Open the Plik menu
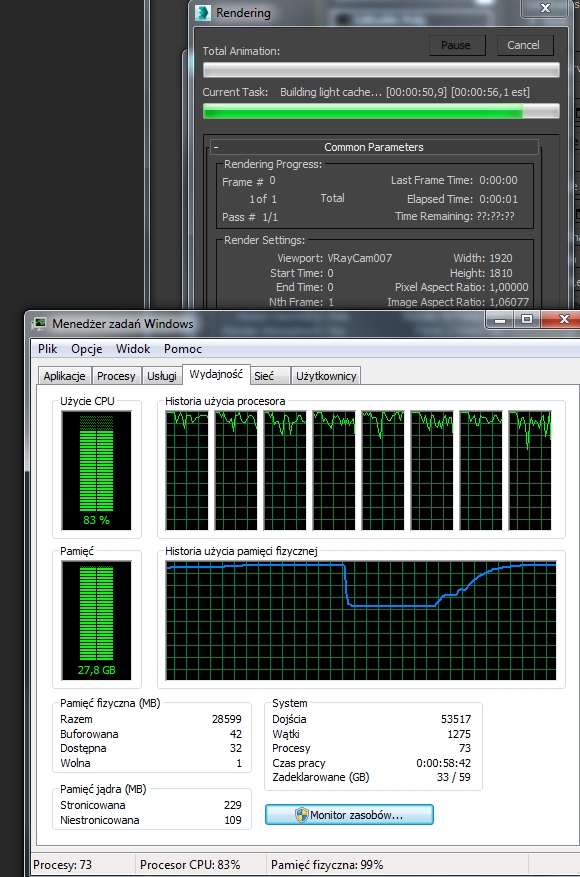Viewport: 580px width, 877px height. point(48,348)
